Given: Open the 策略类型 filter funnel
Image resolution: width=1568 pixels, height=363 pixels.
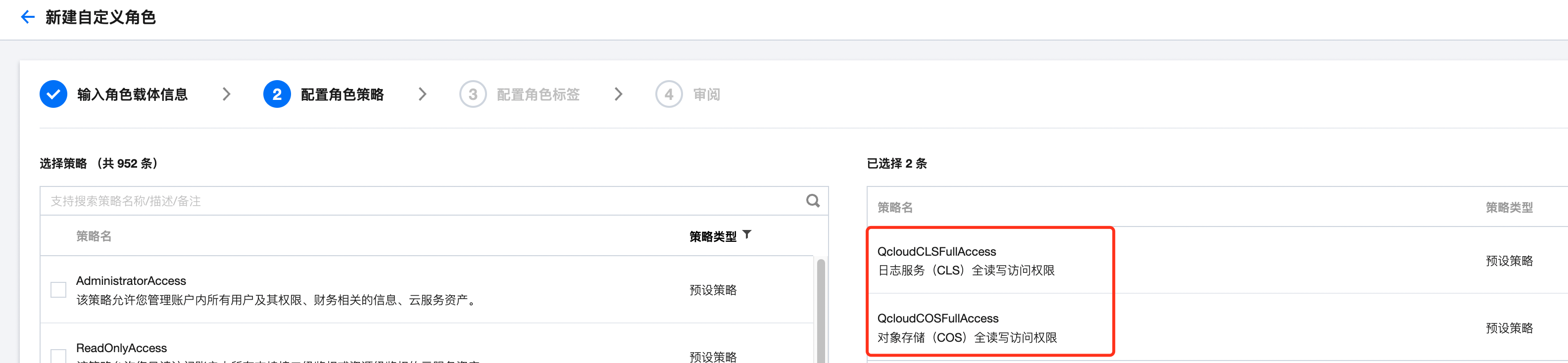Looking at the screenshot, I should pos(747,235).
